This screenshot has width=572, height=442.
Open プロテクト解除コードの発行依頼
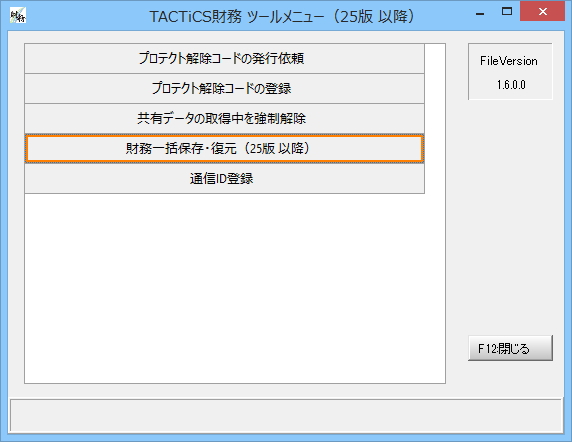coord(224,58)
